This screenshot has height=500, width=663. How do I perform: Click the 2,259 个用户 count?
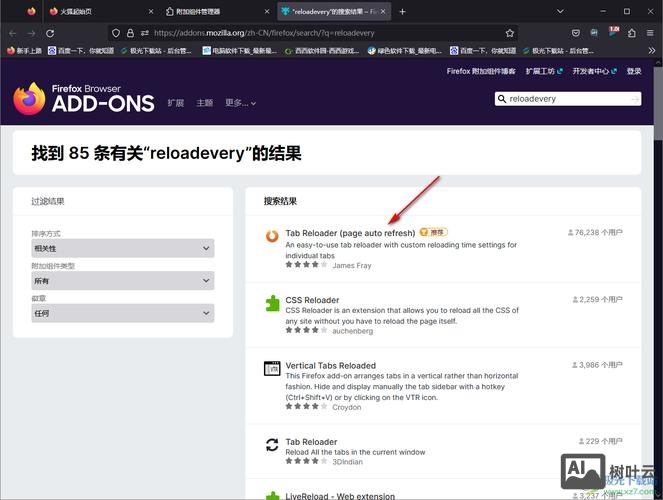[597, 299]
